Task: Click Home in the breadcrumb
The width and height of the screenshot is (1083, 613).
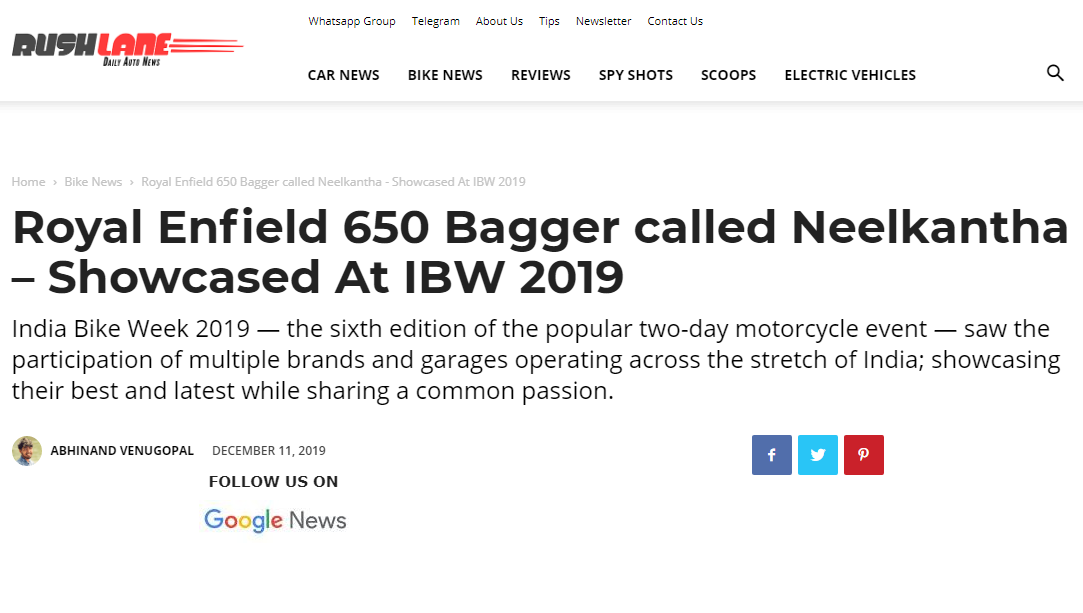Action: 28,182
